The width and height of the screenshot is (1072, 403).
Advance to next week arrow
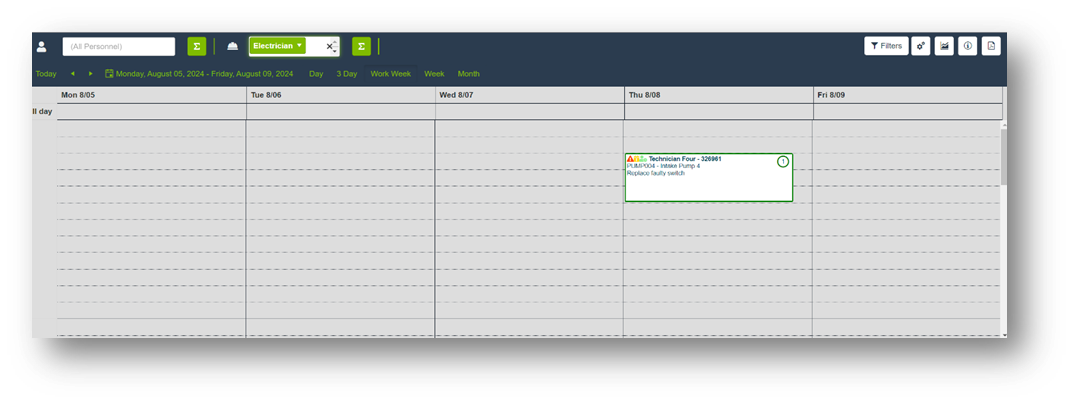tap(90, 74)
